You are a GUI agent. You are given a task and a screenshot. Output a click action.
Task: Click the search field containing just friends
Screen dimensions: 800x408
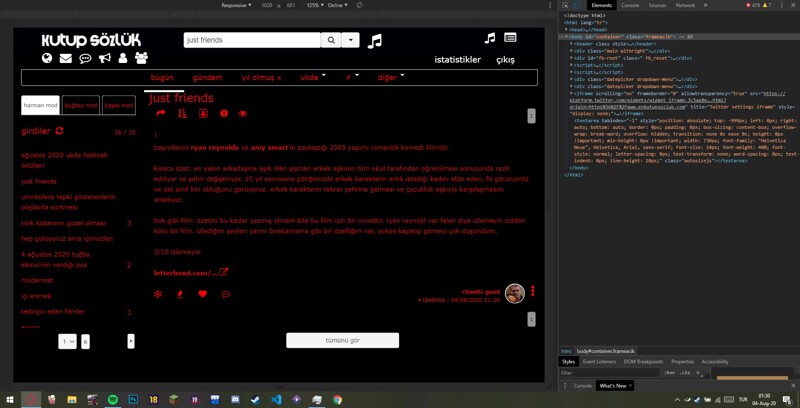(252, 40)
